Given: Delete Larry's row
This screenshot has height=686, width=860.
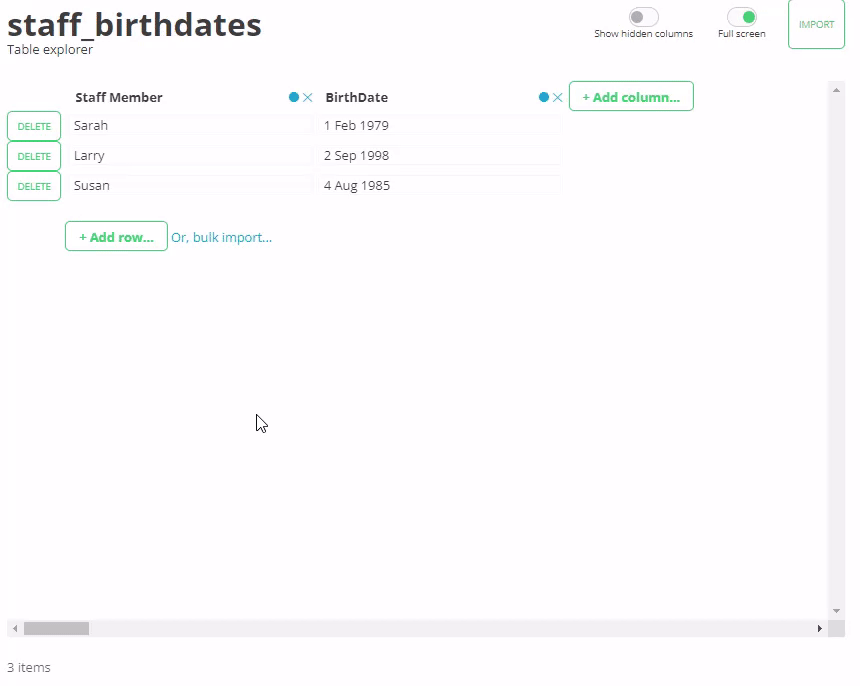Looking at the screenshot, I should click(33, 156).
